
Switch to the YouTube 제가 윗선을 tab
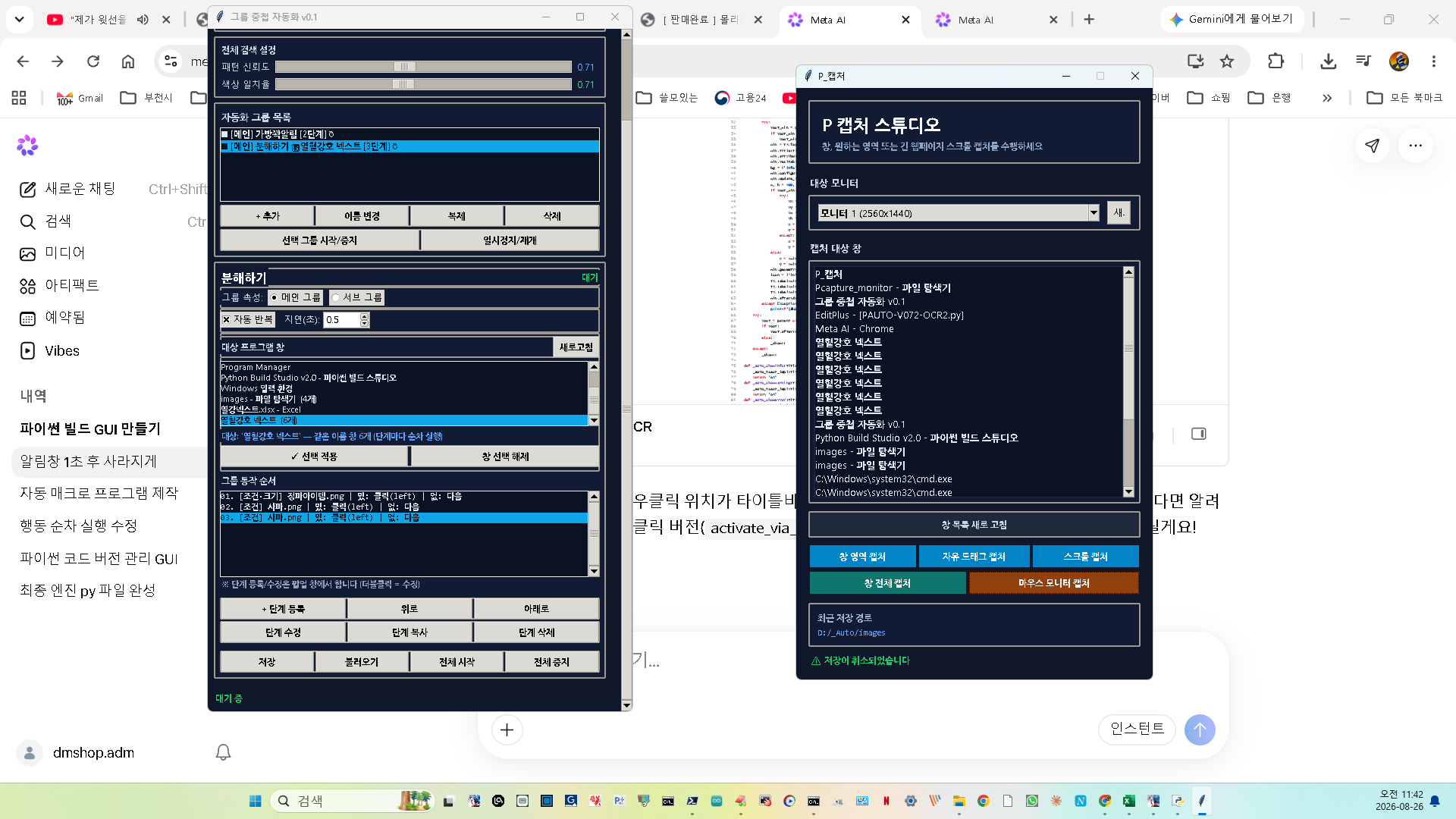click(108, 20)
